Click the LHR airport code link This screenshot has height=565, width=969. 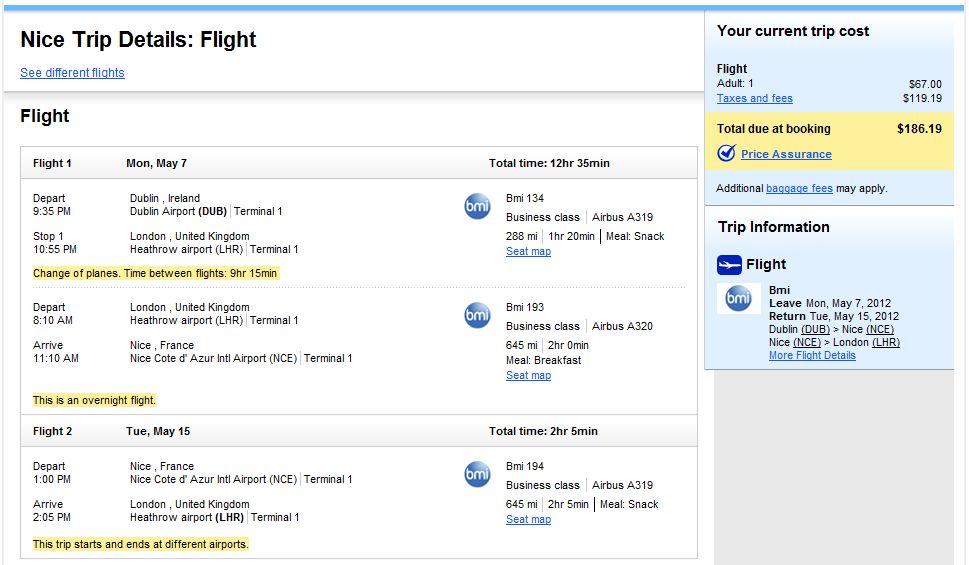(x=886, y=342)
